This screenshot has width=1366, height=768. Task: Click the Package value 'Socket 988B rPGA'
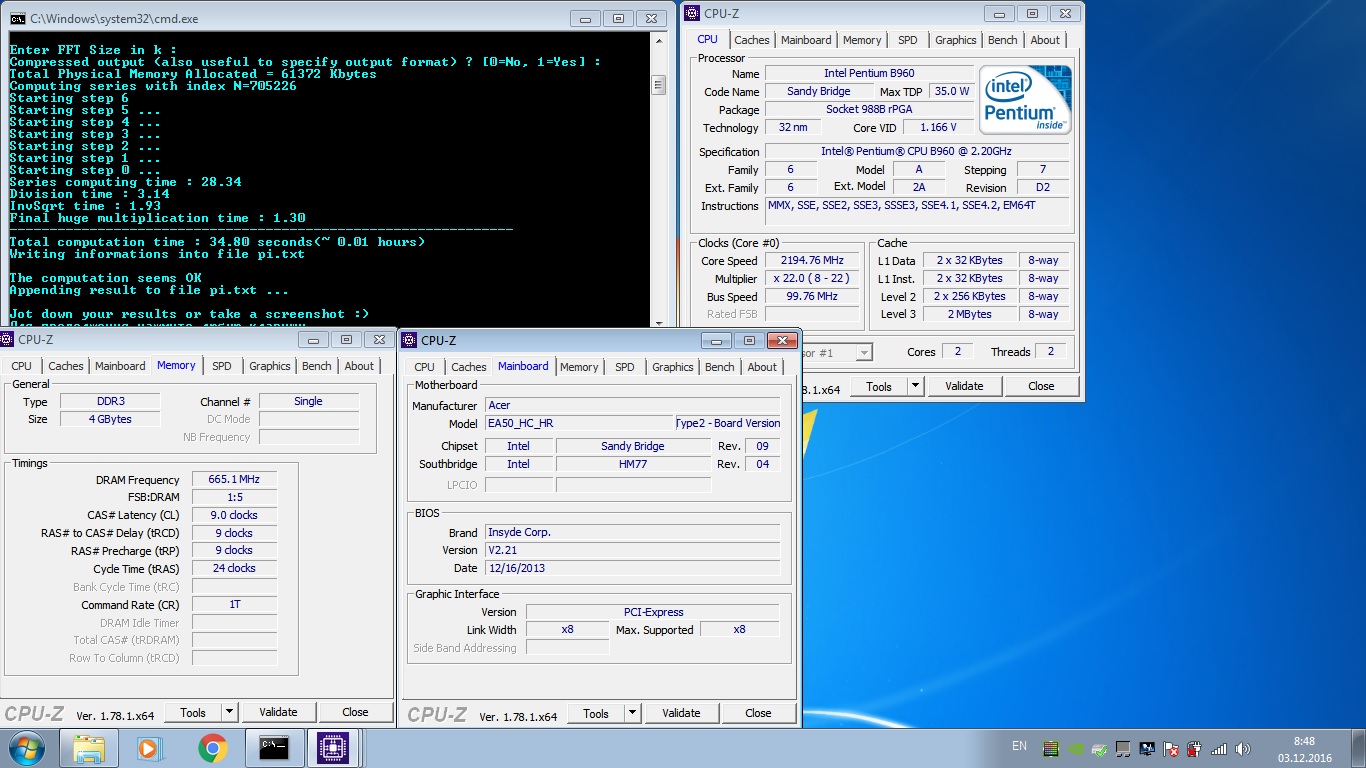pyautogui.click(x=869, y=109)
